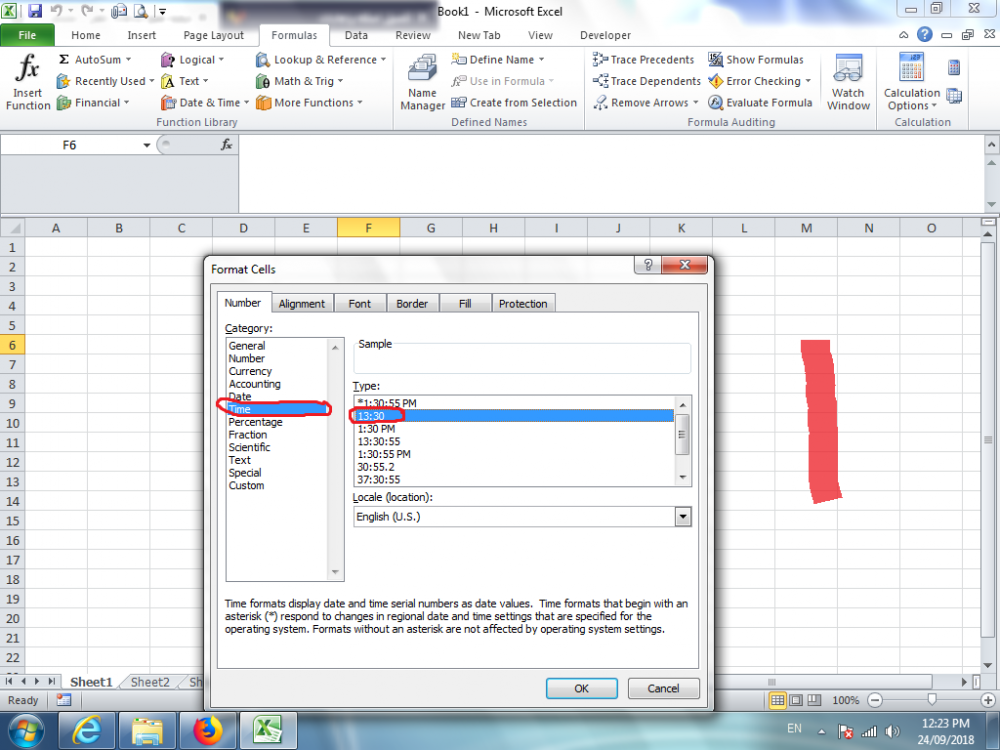1000x750 pixels.
Task: Toggle Show Formulas
Action: coord(756,59)
